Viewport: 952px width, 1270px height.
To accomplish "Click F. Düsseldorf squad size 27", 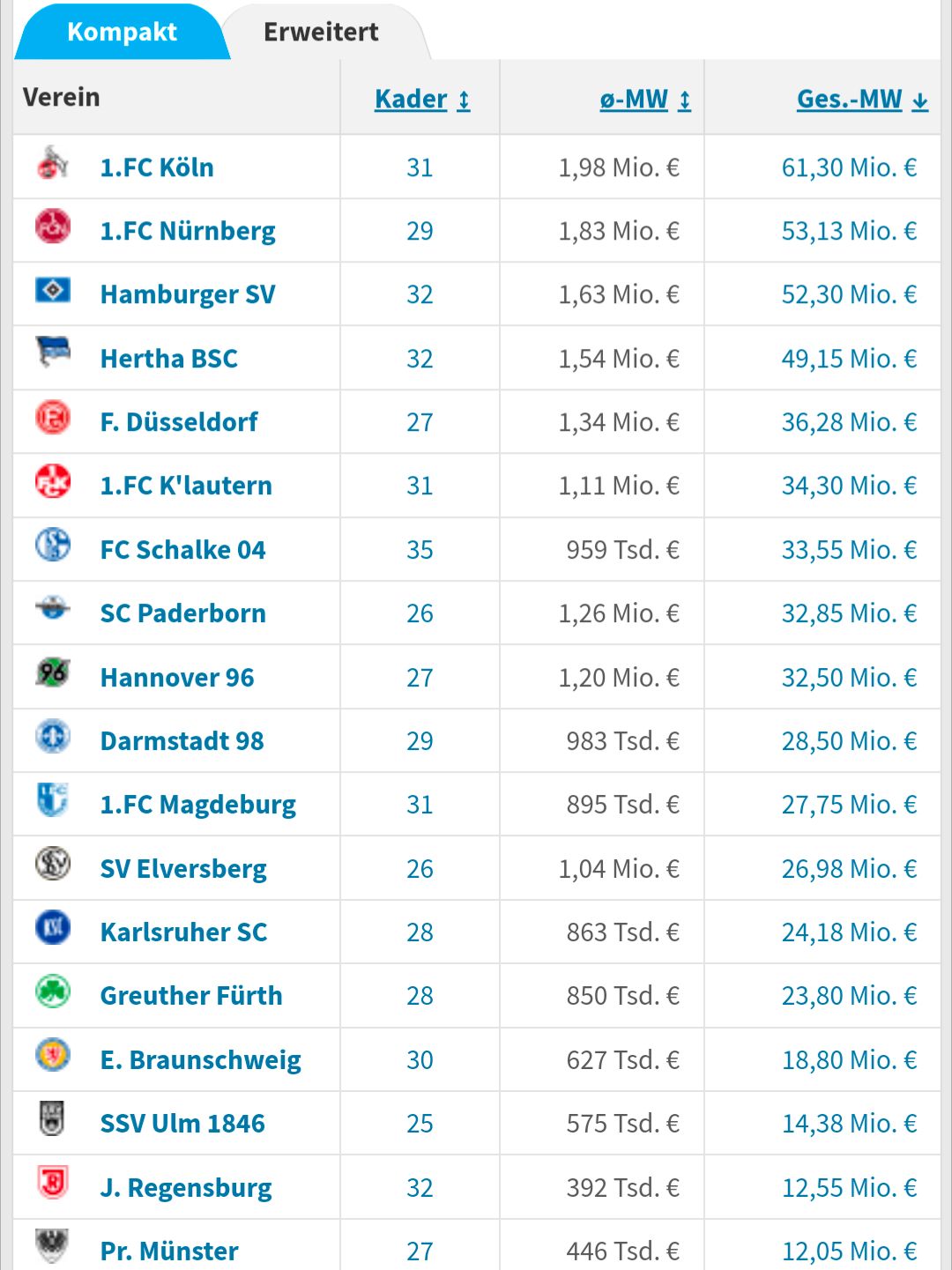I will click(420, 422).
